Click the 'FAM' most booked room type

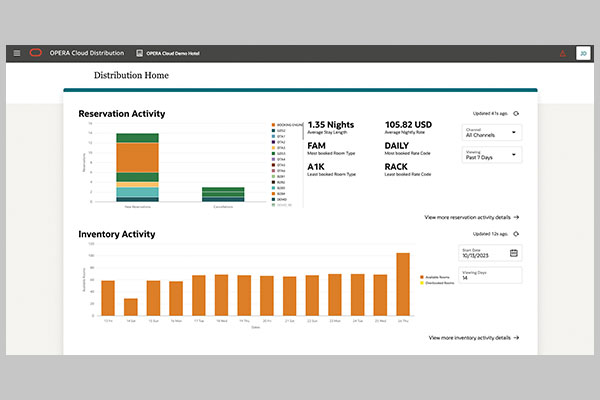tap(316, 146)
